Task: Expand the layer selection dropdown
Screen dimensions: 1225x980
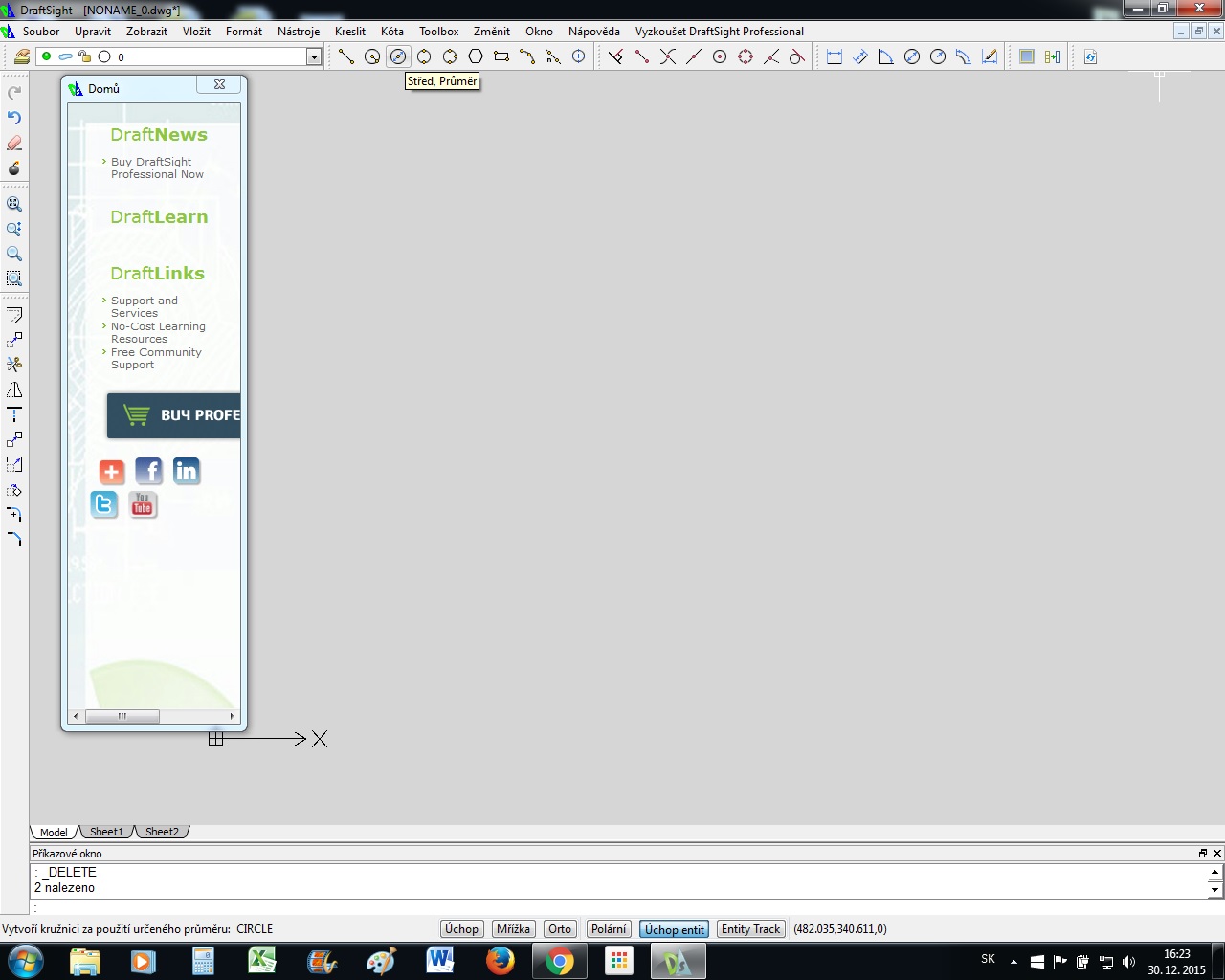Action: [x=314, y=57]
